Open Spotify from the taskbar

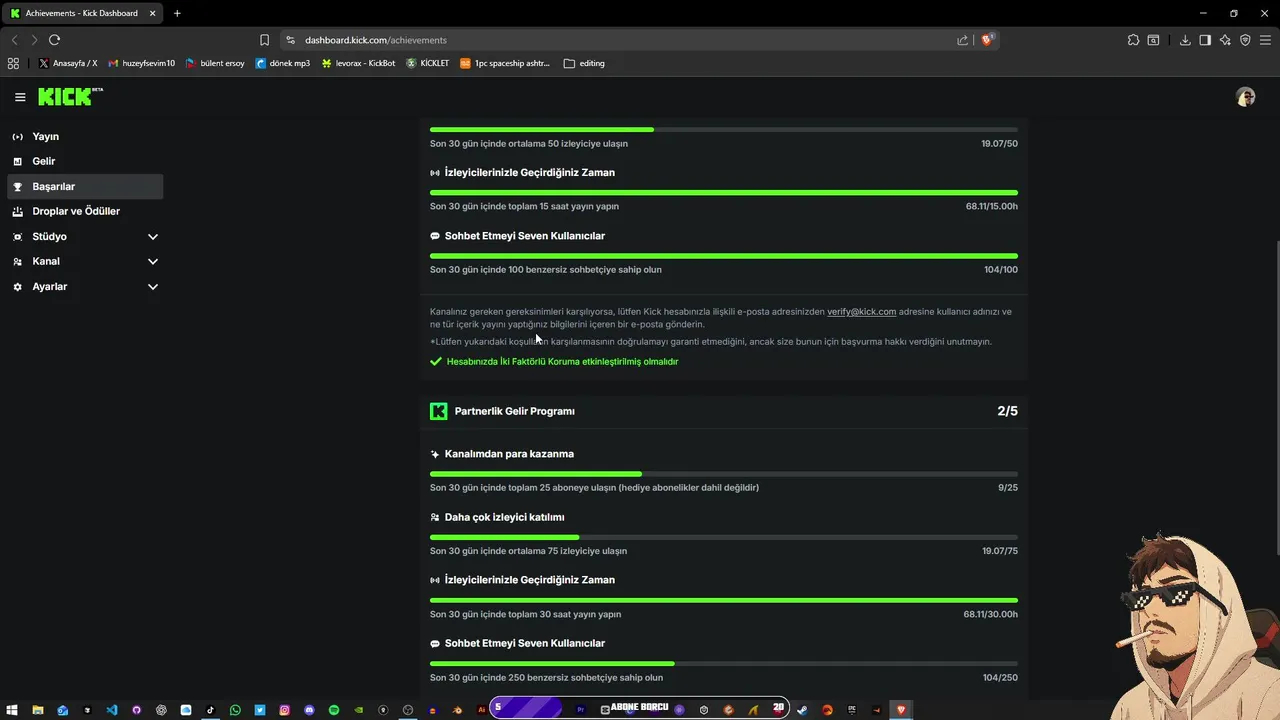coord(334,710)
